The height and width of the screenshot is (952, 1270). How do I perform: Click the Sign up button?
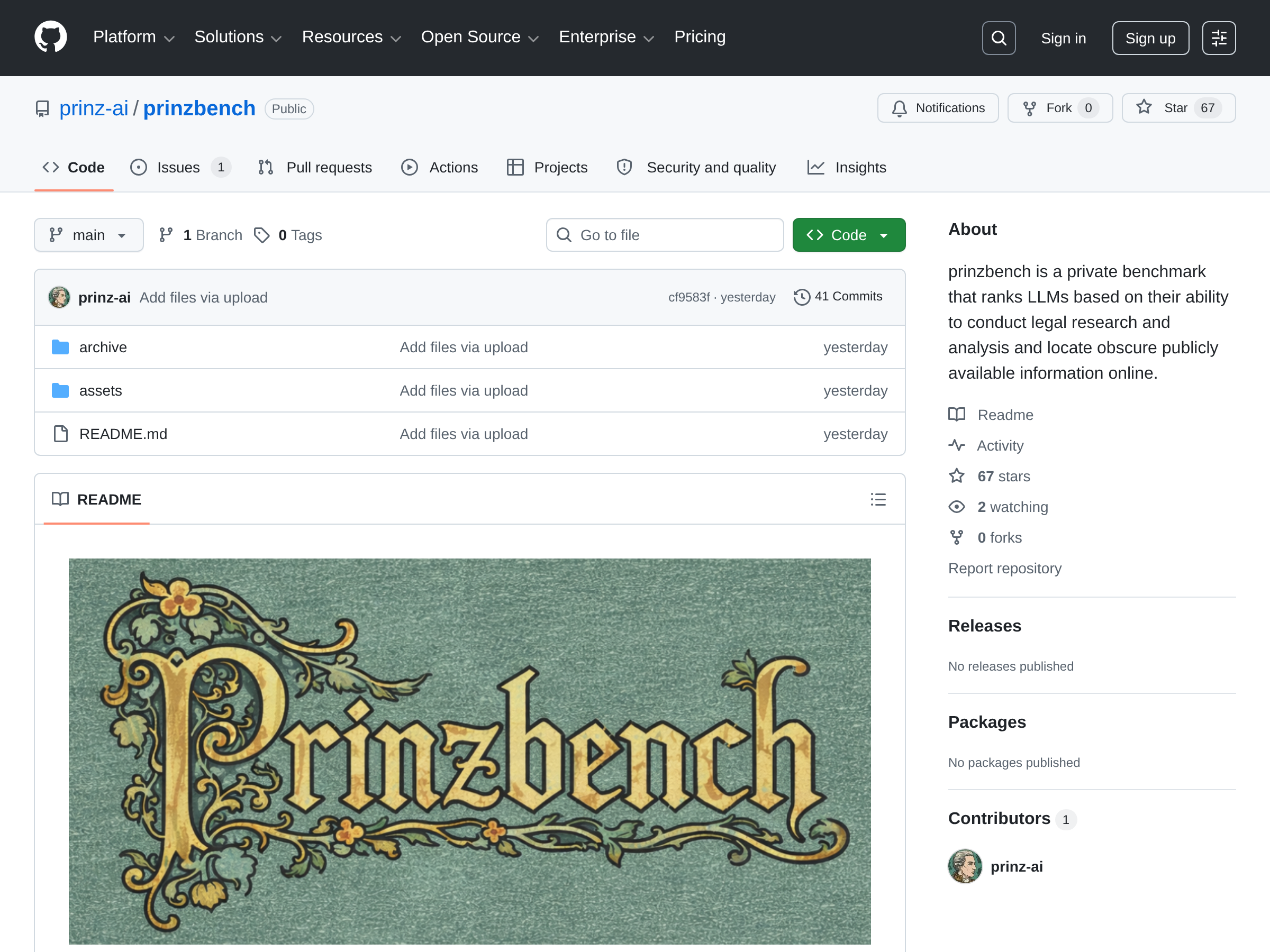tap(1150, 38)
